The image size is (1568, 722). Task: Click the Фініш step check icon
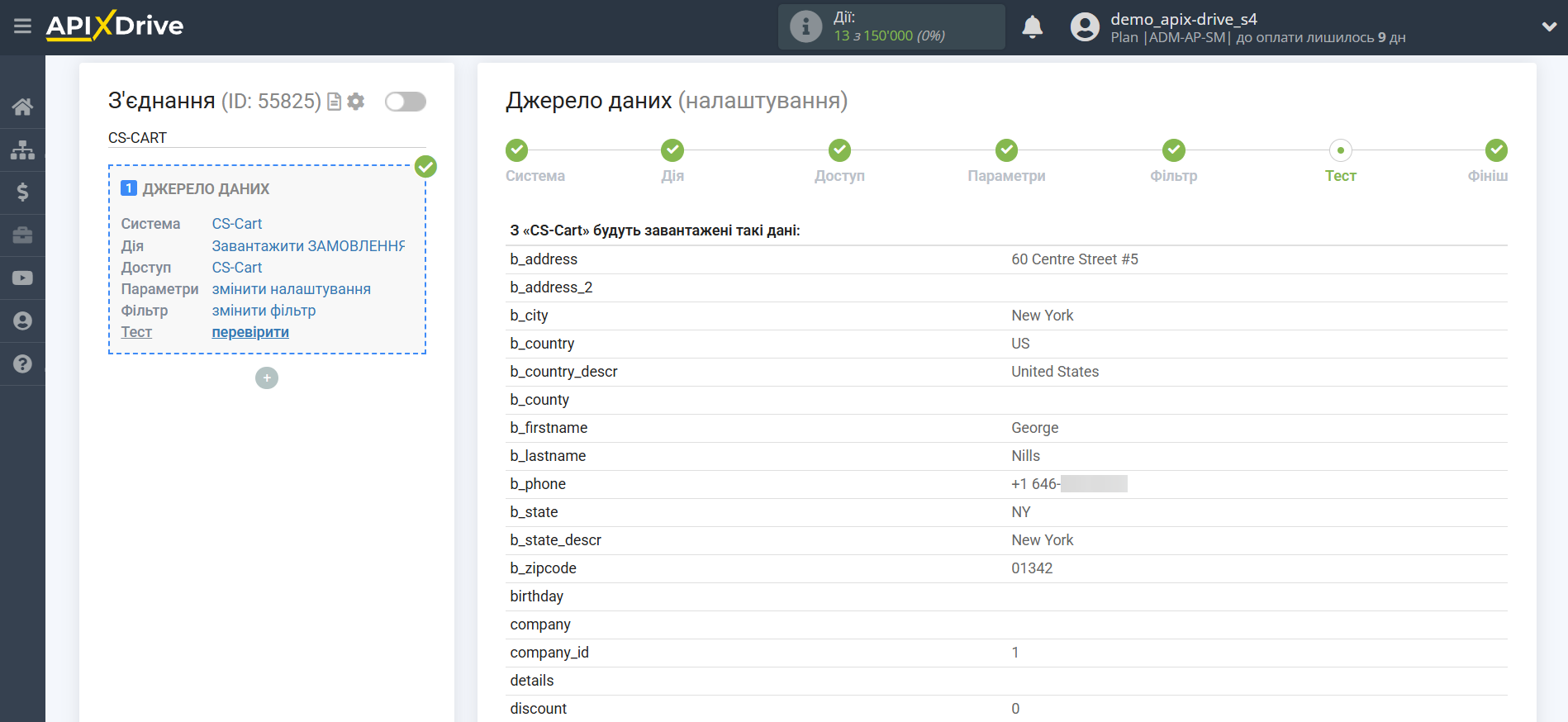[1496, 150]
